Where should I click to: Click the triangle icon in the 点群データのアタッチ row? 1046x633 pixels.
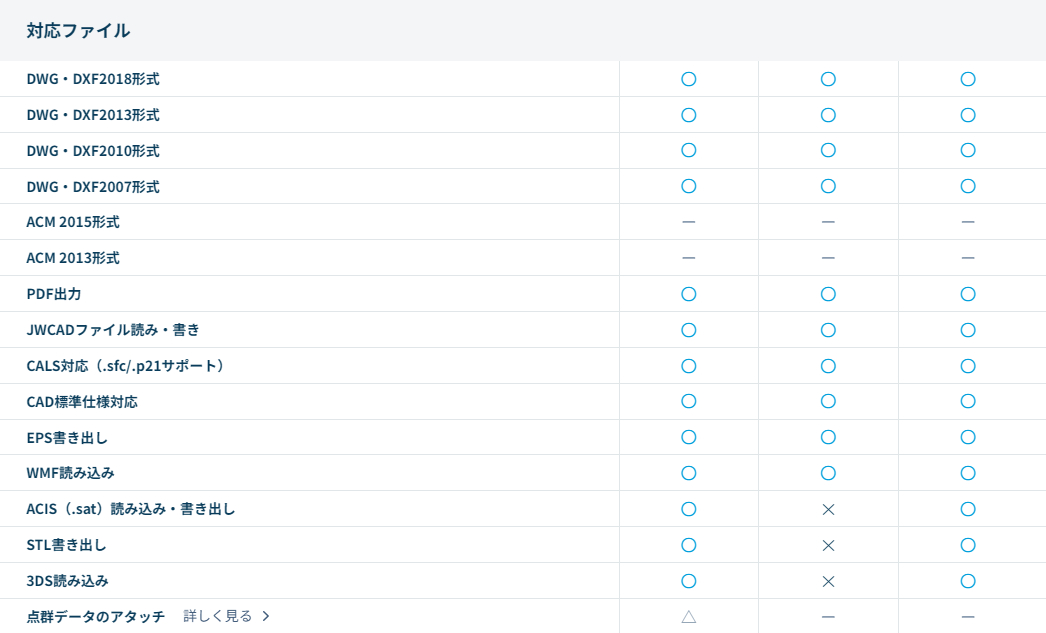tap(688, 617)
